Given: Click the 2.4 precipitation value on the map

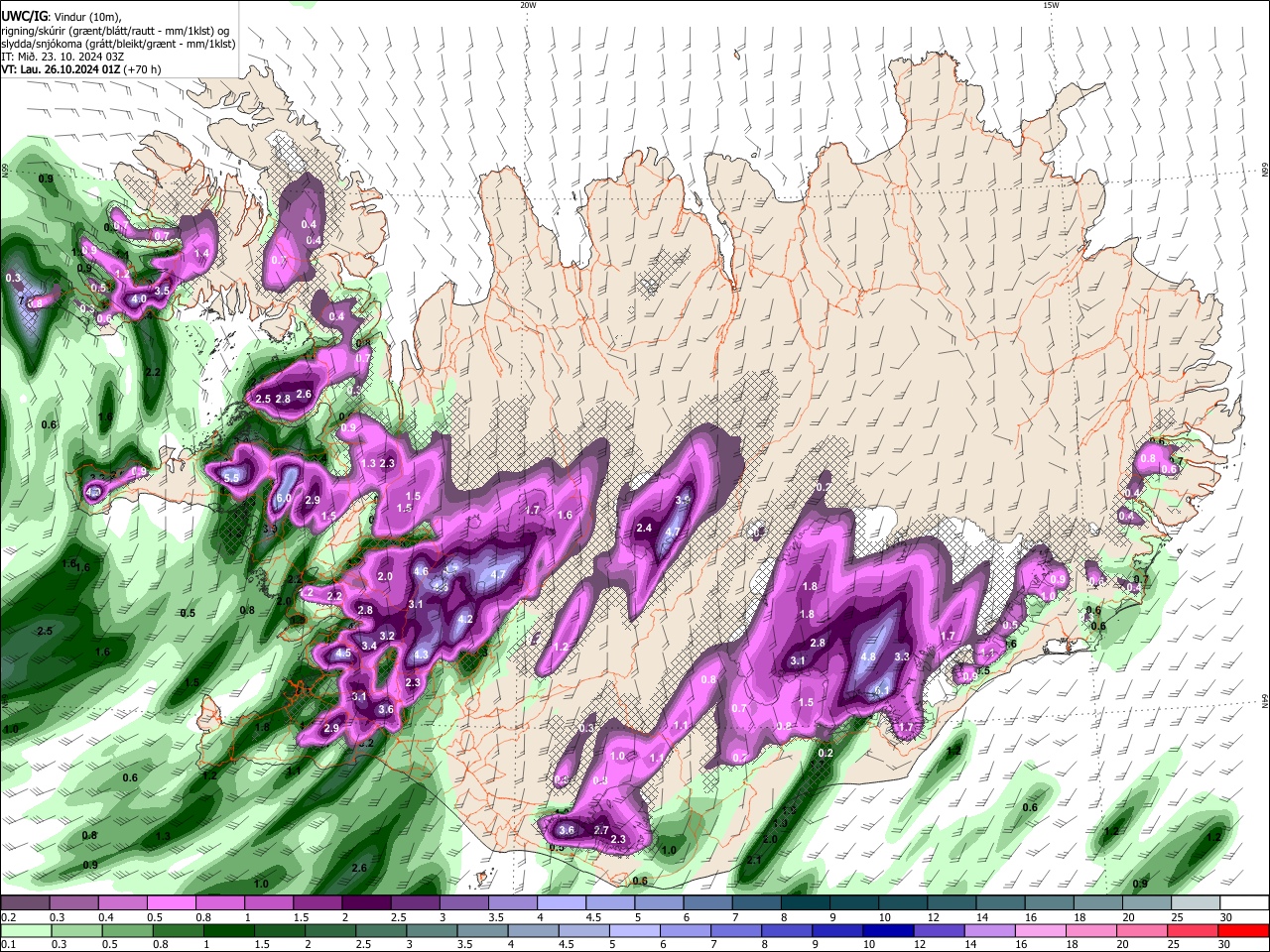Looking at the screenshot, I should click(x=644, y=528).
